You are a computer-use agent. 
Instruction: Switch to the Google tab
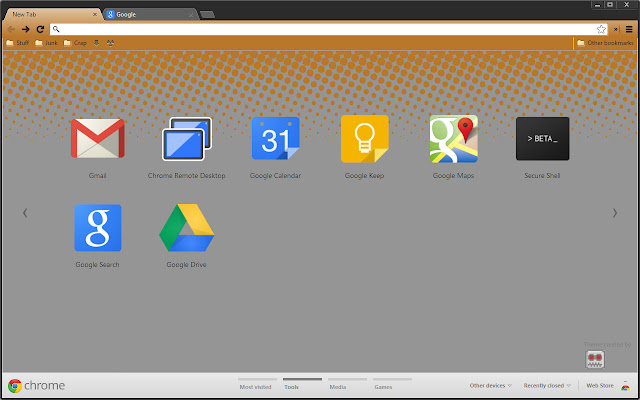[150, 15]
